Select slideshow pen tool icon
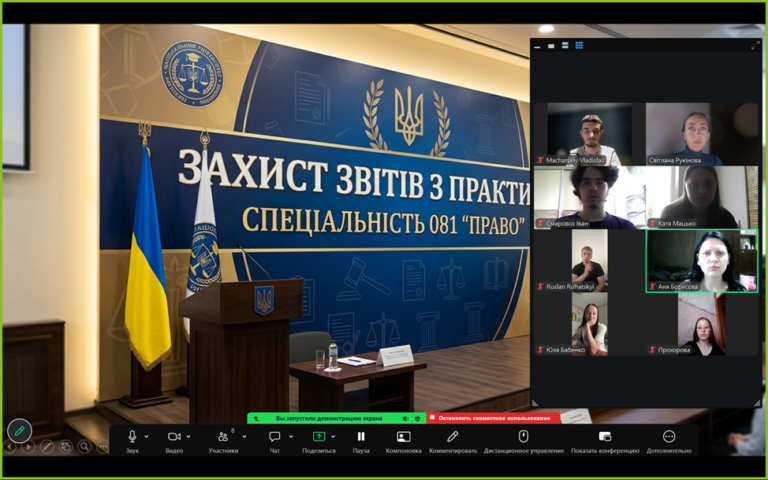 pos(47,447)
